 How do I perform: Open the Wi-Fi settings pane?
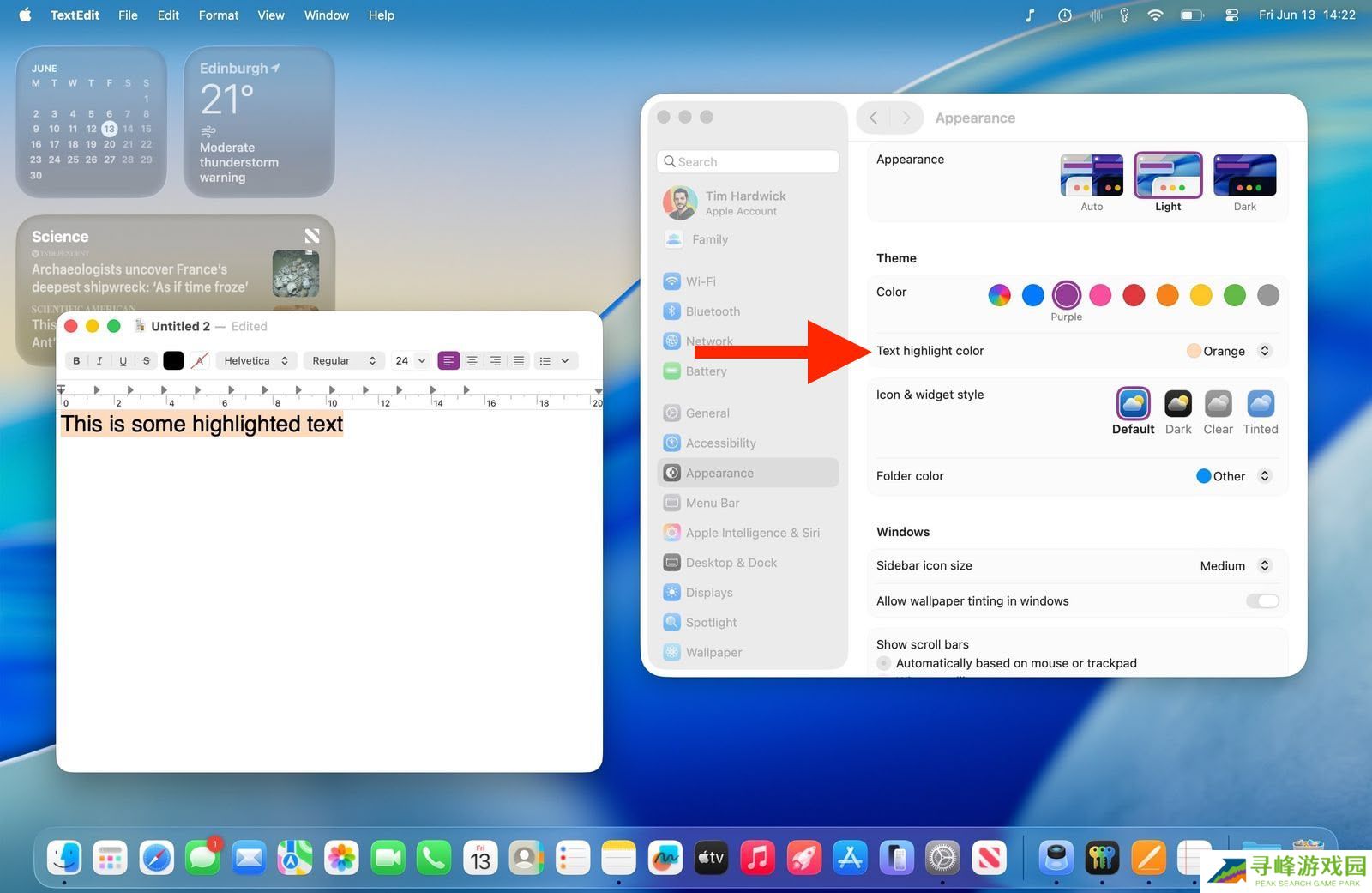click(701, 281)
